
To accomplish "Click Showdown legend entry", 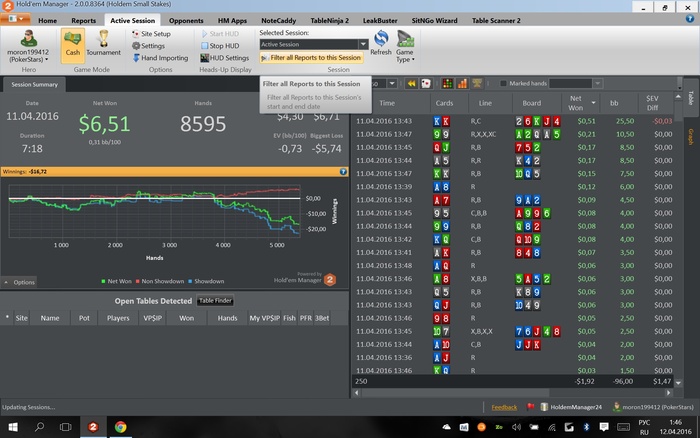I will [x=206, y=281].
